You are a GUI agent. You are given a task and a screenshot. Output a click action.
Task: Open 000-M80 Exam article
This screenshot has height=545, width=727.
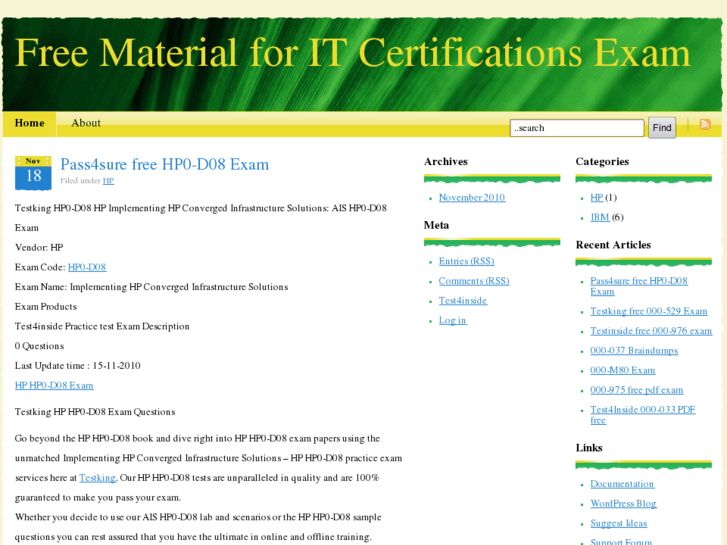(x=622, y=371)
